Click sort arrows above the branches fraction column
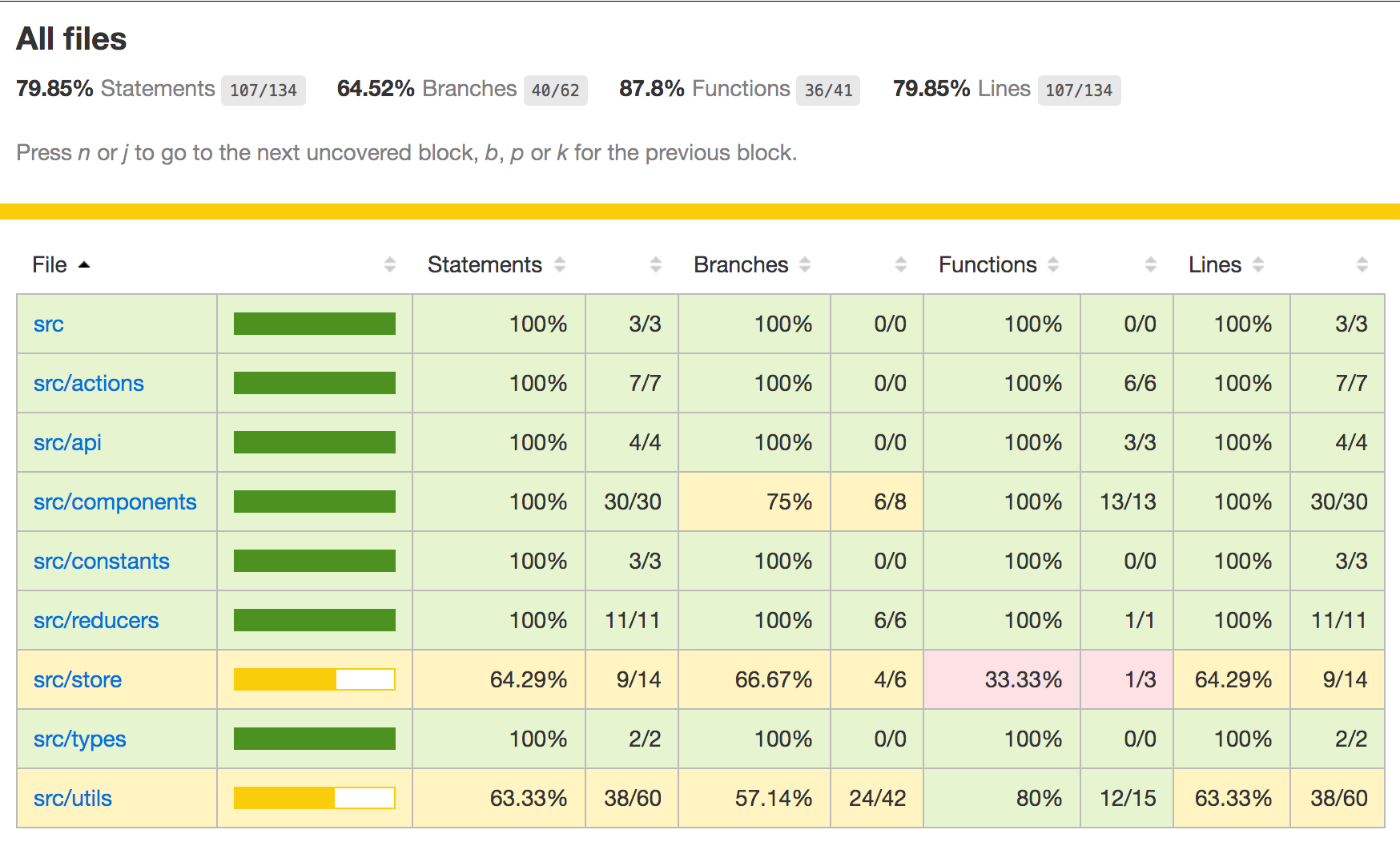Screen dimensions: 1400x846 pos(901,265)
